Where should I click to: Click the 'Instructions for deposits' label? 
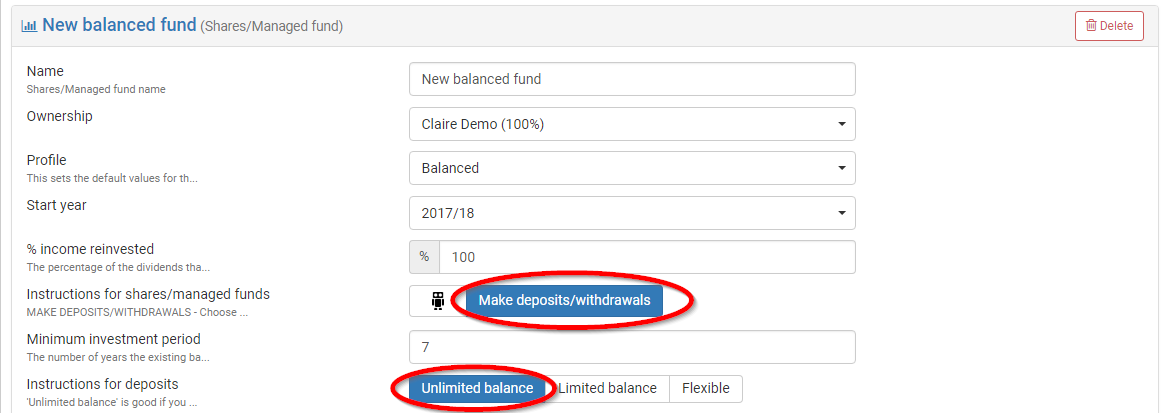[x=102, y=384]
